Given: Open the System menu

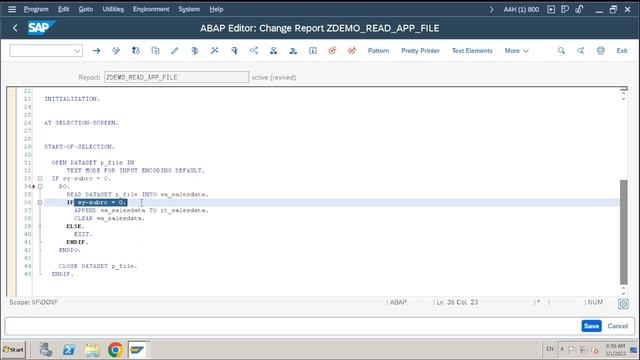Looking at the screenshot, I should (x=189, y=9).
